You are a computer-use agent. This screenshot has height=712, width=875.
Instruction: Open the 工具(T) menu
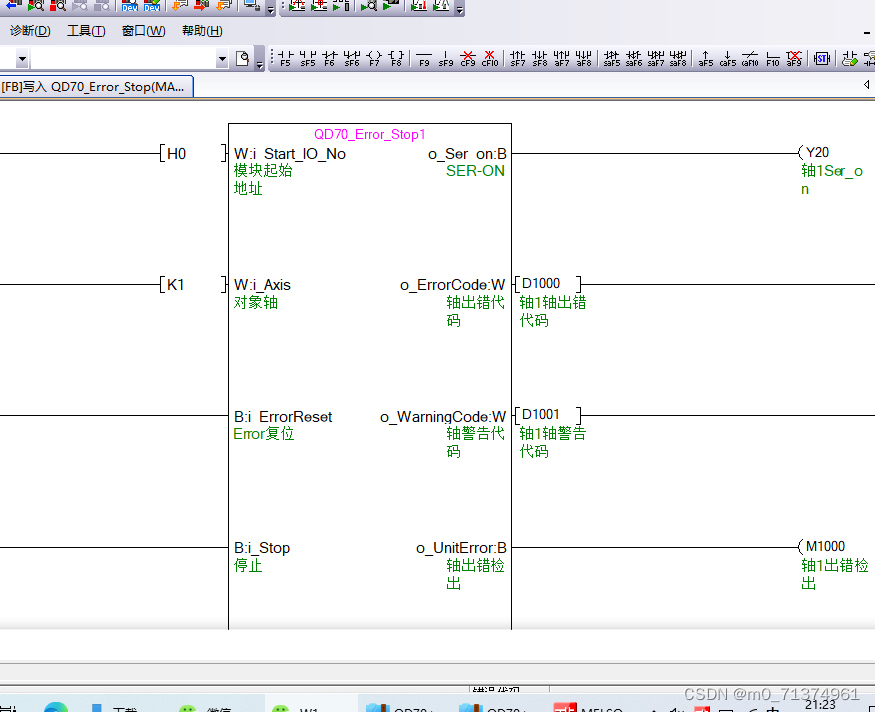pyautogui.click(x=86, y=31)
